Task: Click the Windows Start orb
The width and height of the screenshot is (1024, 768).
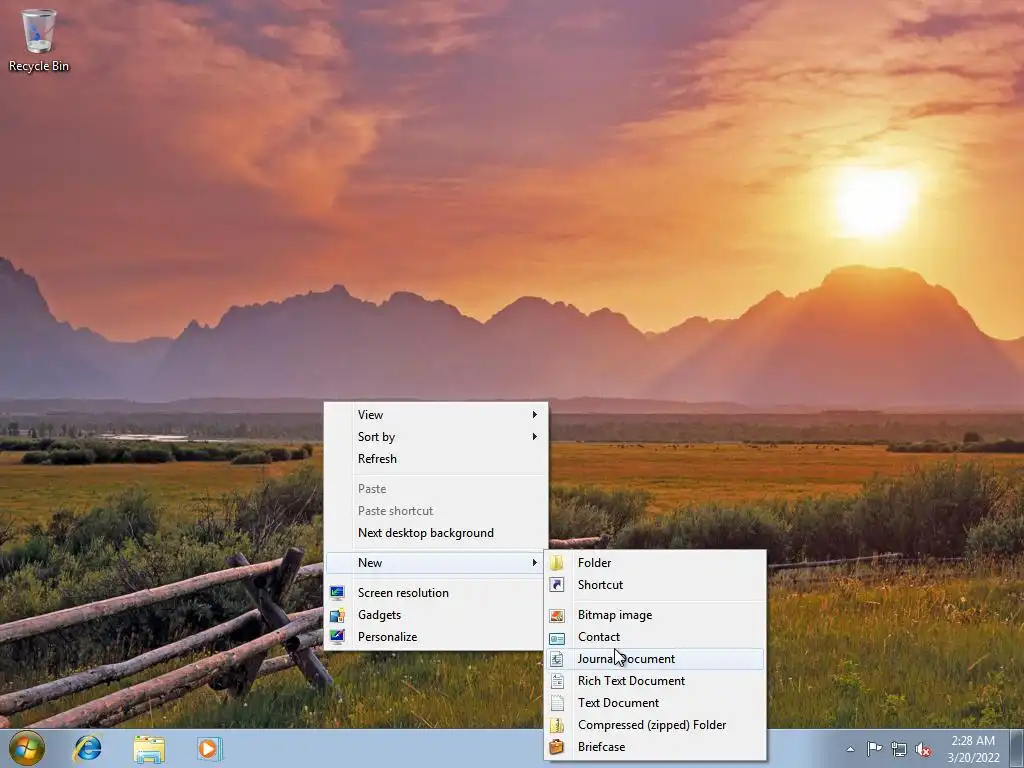Action: point(26,748)
